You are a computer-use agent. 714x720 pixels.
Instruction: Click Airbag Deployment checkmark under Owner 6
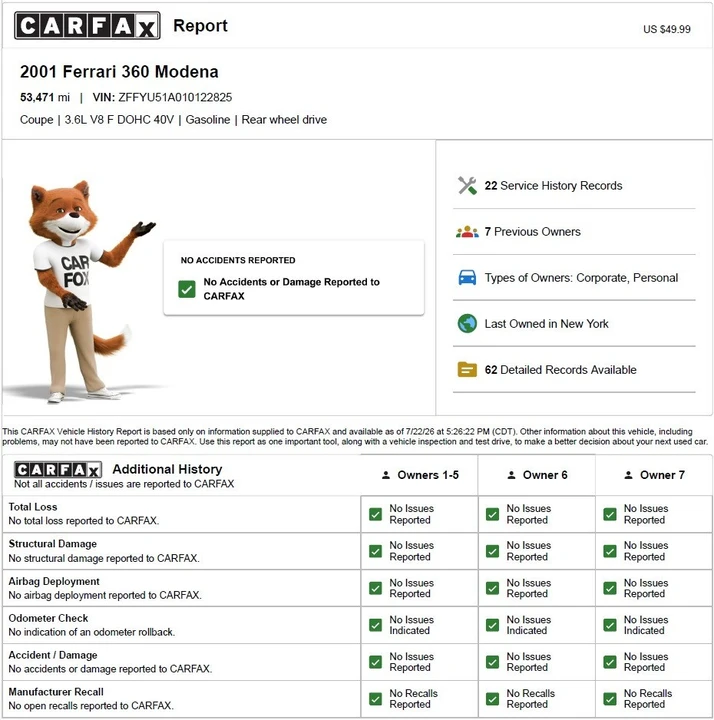(x=492, y=588)
